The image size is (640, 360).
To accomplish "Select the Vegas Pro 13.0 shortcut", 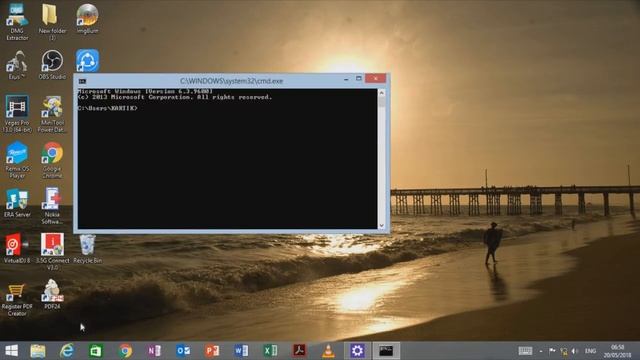I will (17, 114).
